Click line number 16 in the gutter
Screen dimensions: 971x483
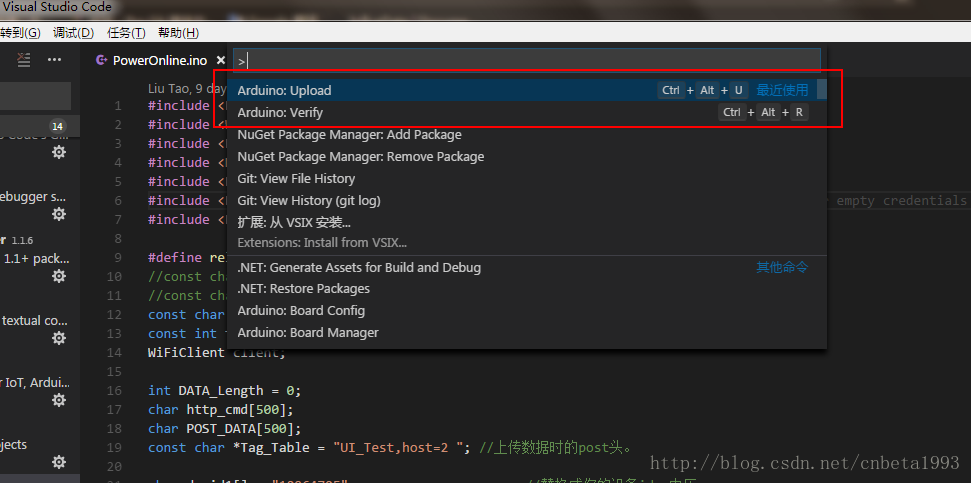pos(114,391)
